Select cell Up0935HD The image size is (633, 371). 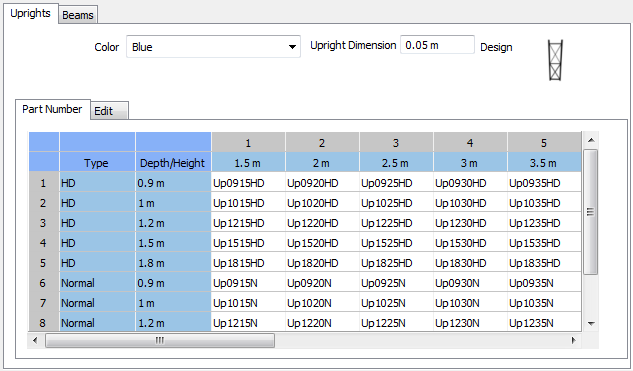[x=544, y=182]
